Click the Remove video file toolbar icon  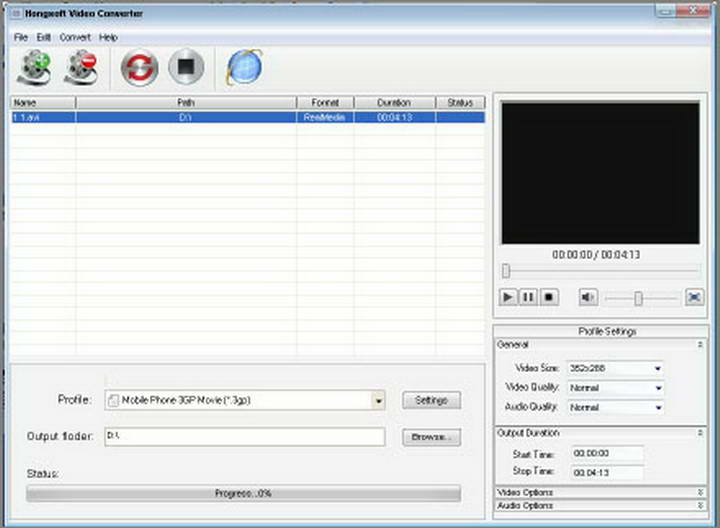(x=80, y=68)
